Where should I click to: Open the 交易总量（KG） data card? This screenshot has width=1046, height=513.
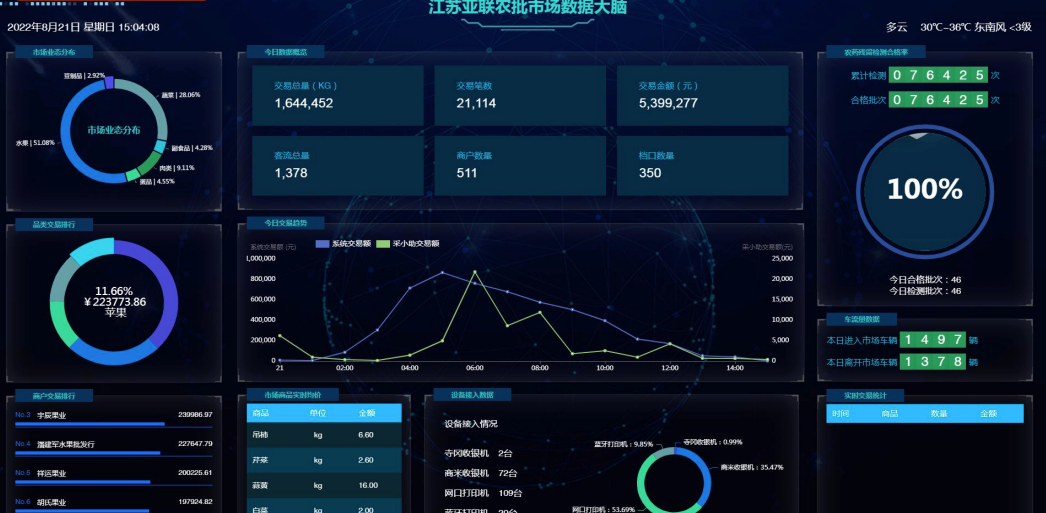pyautogui.click(x=338, y=95)
